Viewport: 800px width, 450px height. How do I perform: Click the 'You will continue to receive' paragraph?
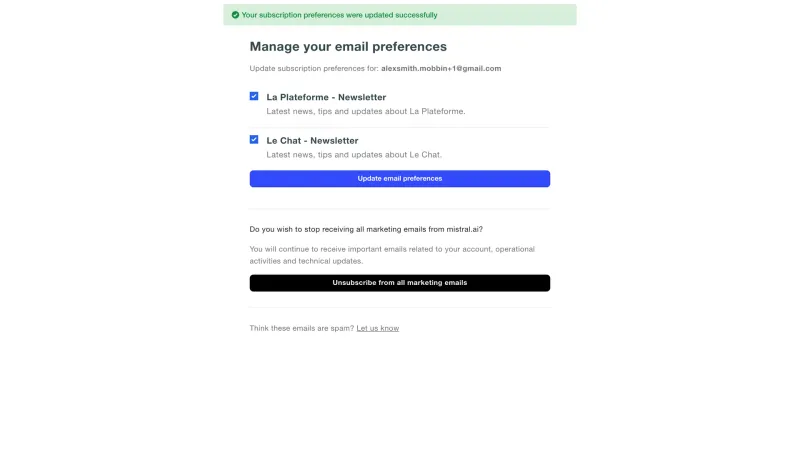pyautogui.click(x=392, y=255)
